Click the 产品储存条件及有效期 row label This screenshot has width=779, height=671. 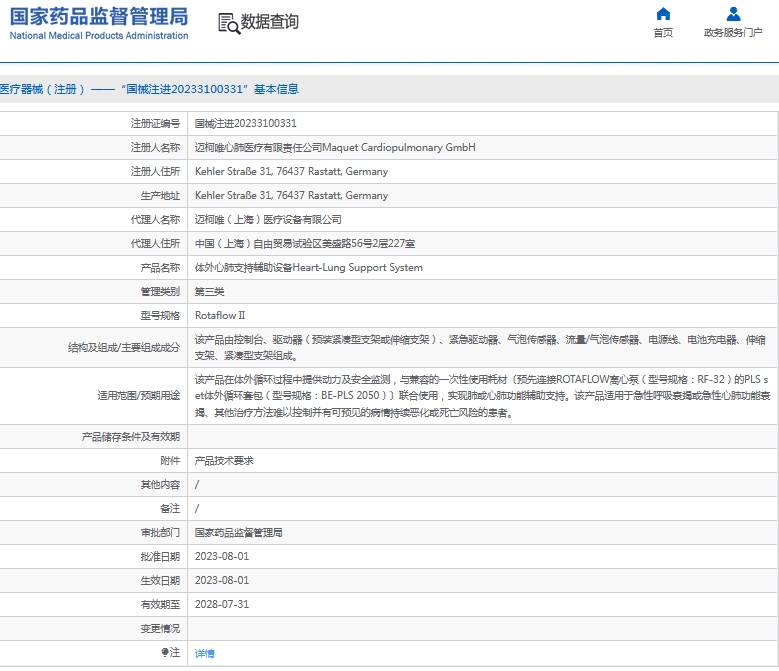(x=131, y=437)
